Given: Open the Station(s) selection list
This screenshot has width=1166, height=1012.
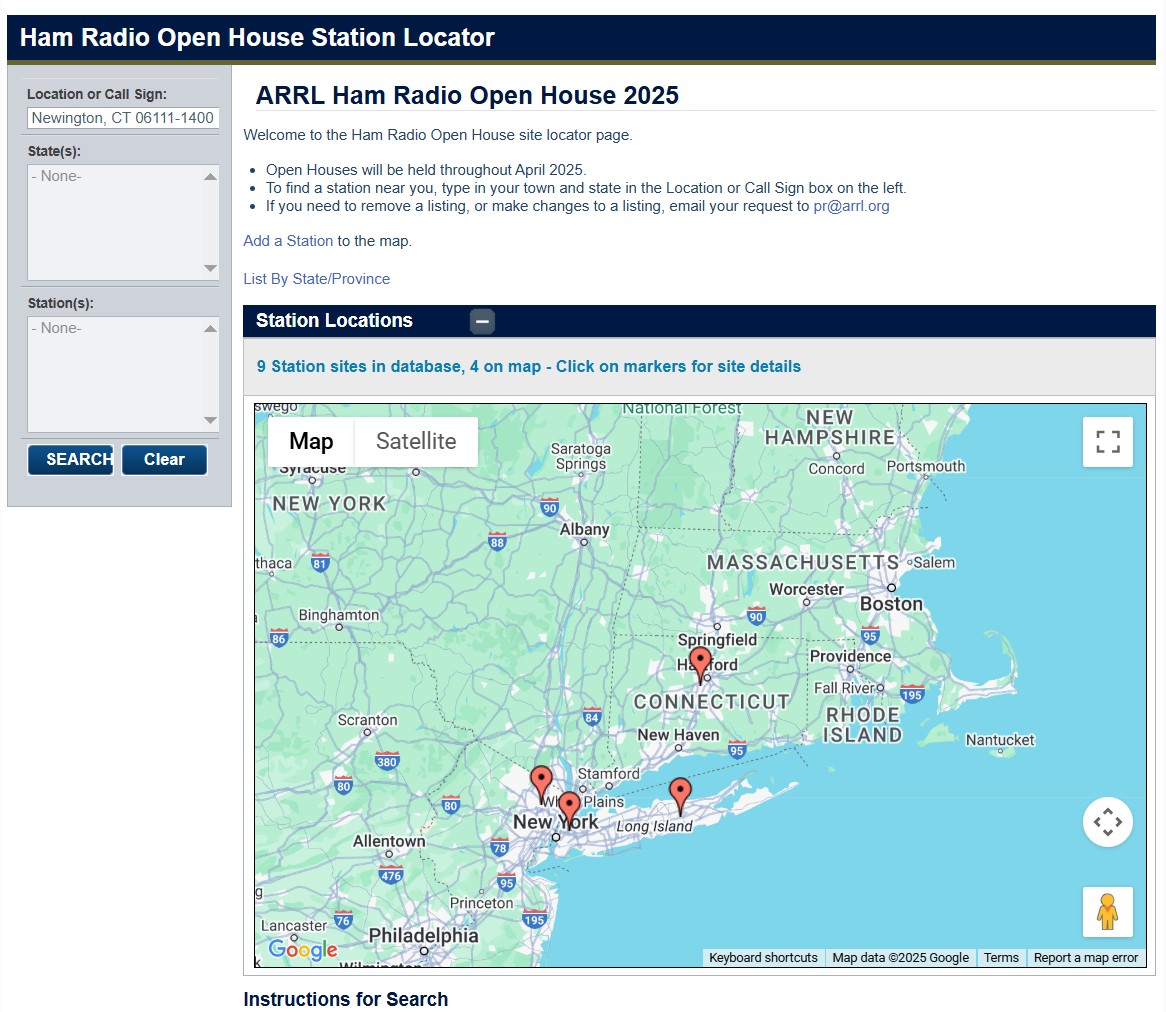Looking at the screenshot, I should point(122,374).
